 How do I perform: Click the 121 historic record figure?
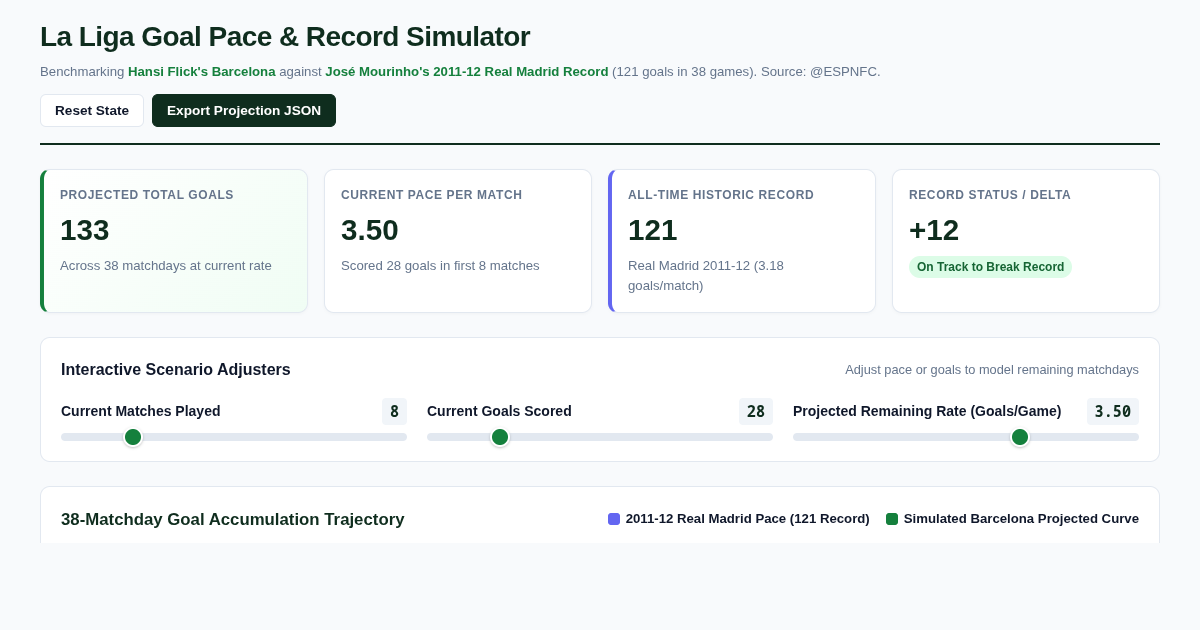click(653, 230)
